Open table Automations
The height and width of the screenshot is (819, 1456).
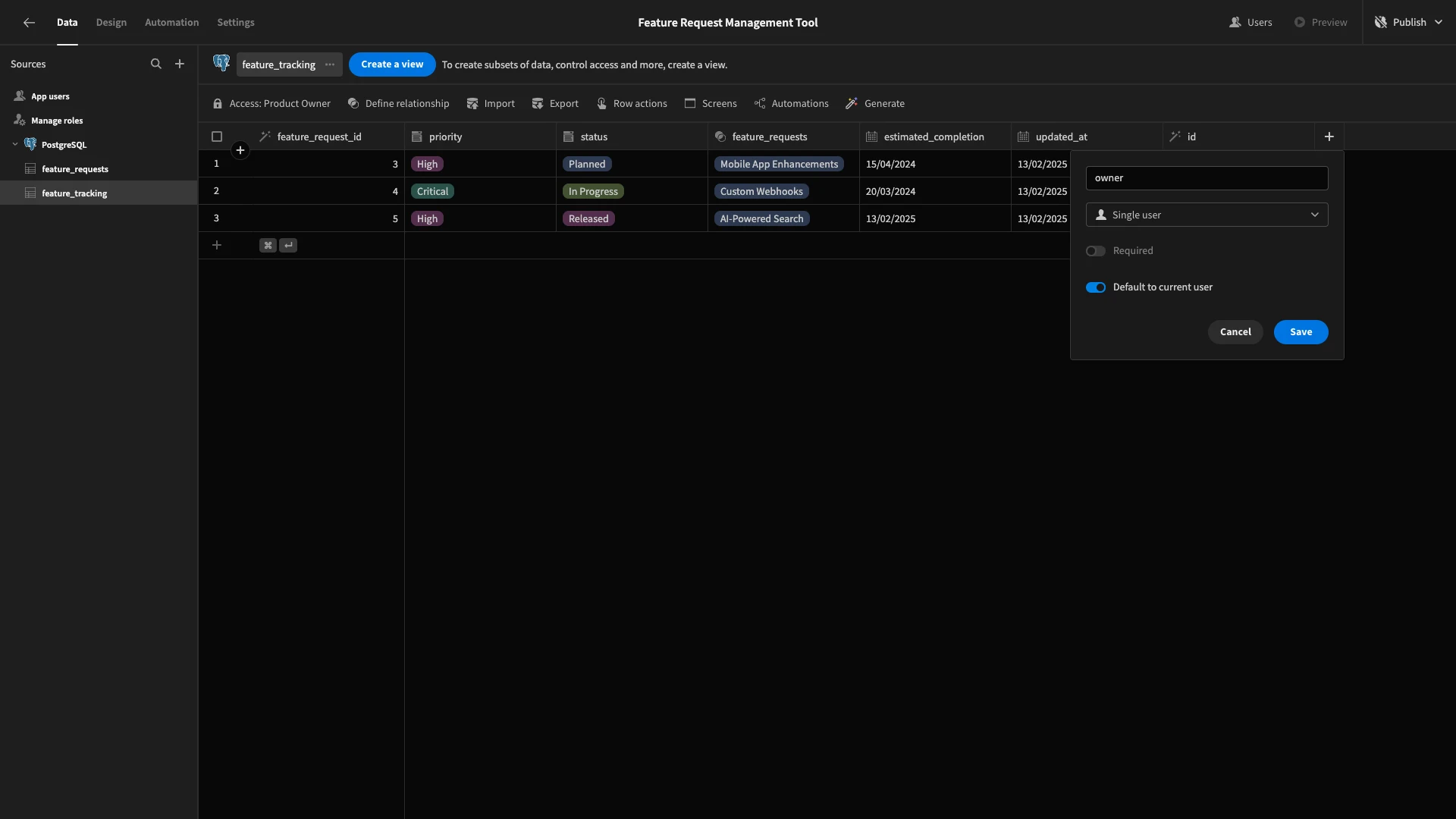[x=791, y=104]
